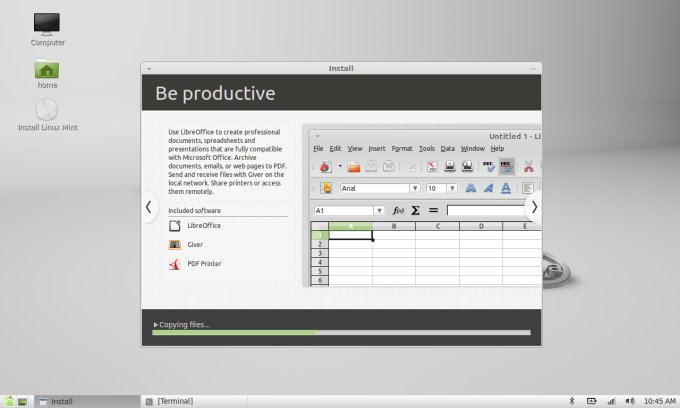The image size is (680, 408).
Task: Click the Giver icon in Included software
Action: 174,245
